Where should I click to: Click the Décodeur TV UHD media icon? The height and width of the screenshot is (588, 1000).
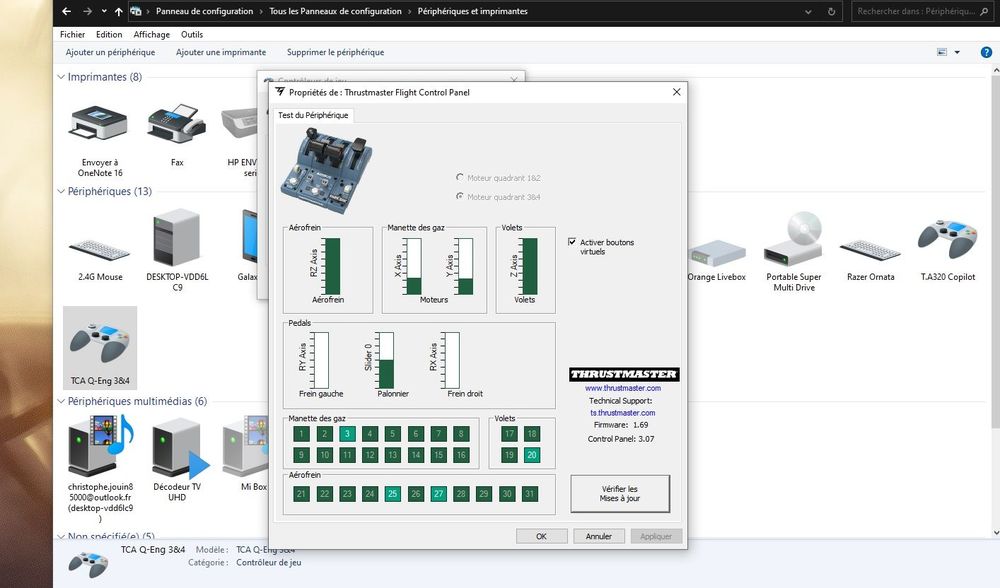tap(176, 447)
